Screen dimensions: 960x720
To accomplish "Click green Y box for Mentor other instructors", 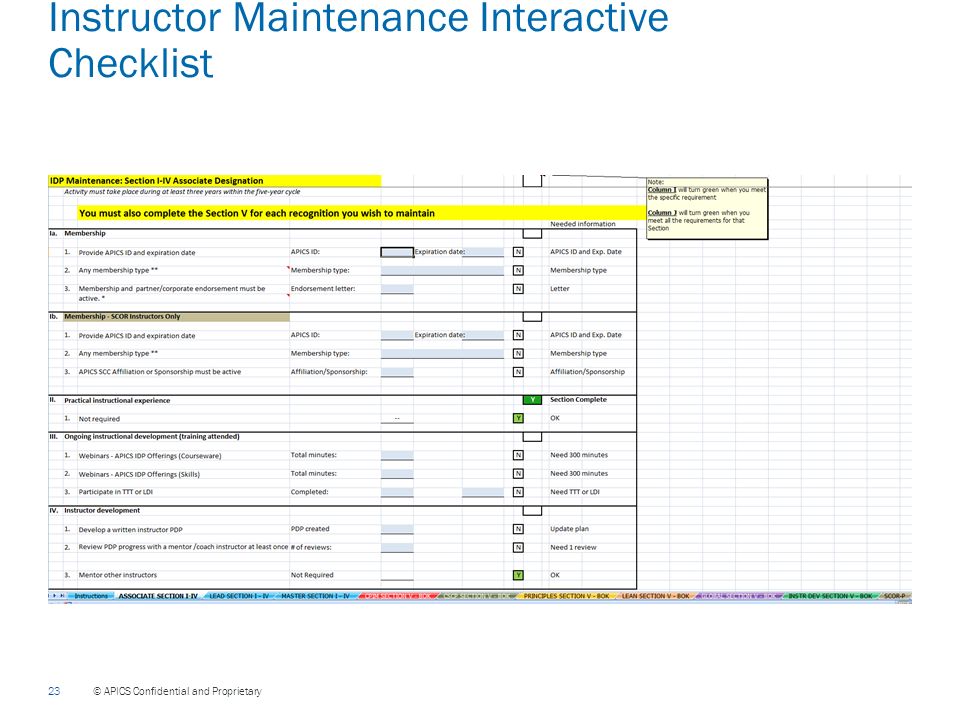I will (518, 575).
